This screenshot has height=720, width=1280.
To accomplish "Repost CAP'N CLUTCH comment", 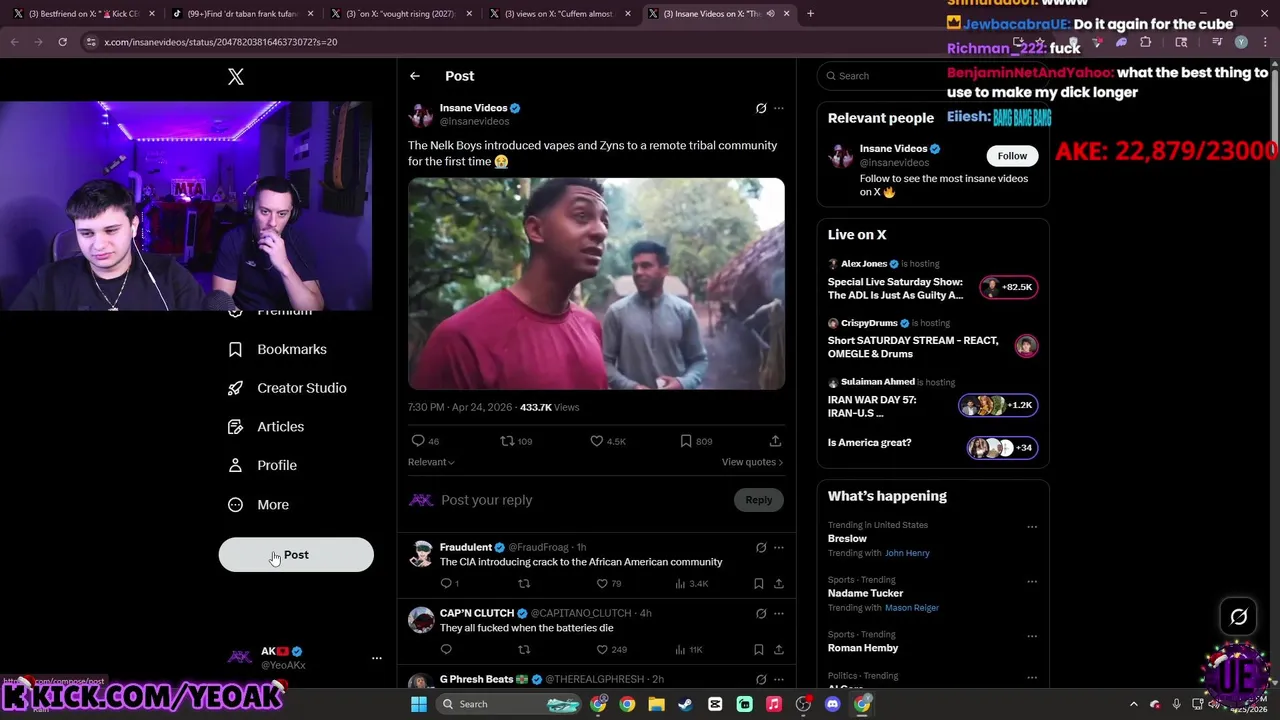I will pos(523,650).
